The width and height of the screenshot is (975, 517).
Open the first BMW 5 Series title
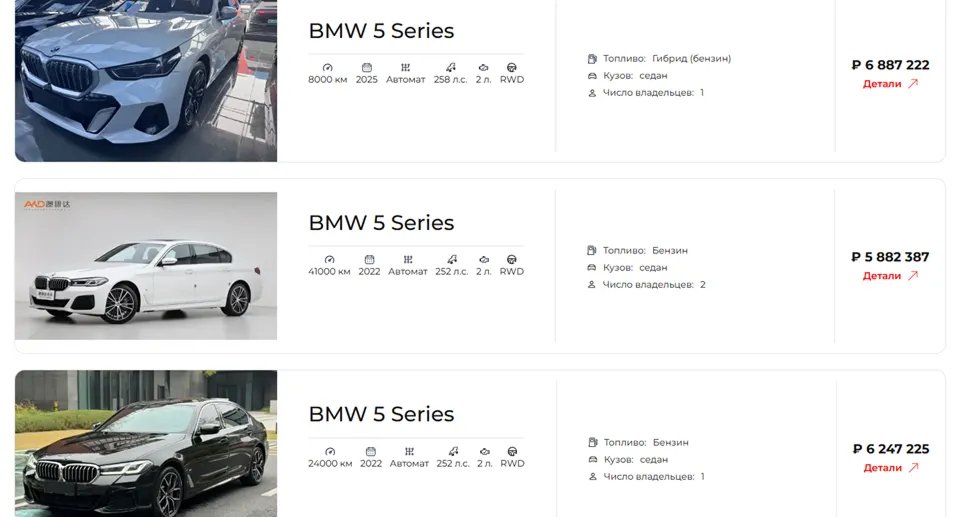coord(381,30)
